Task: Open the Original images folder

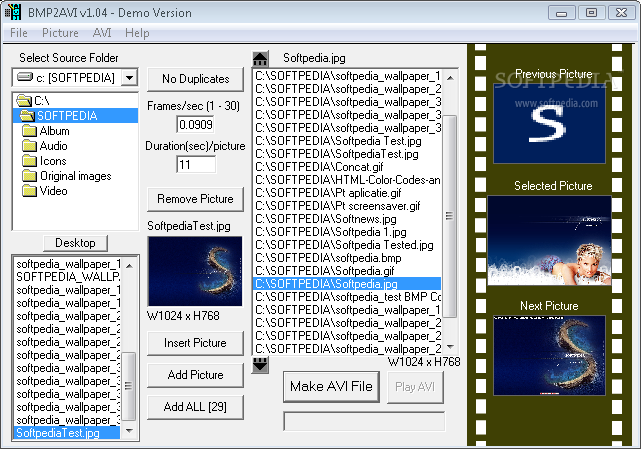Action: pyautogui.click(x=67, y=176)
